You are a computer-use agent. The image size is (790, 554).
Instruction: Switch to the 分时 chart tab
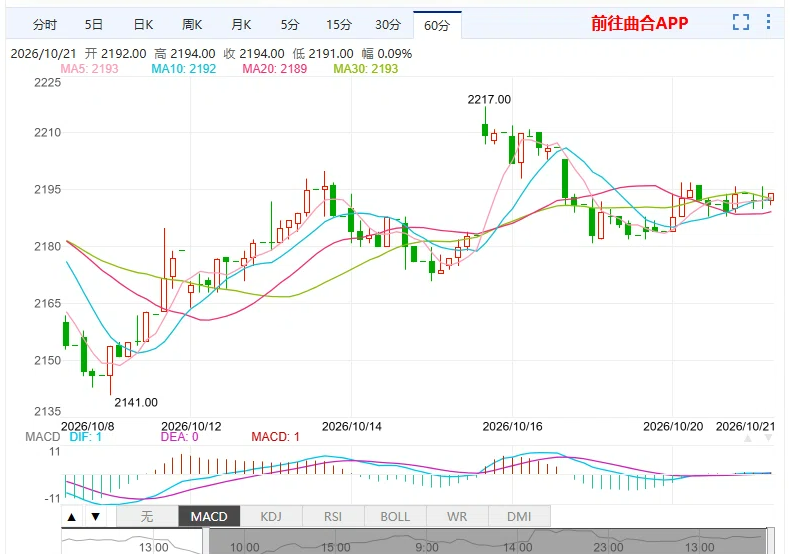(x=45, y=25)
